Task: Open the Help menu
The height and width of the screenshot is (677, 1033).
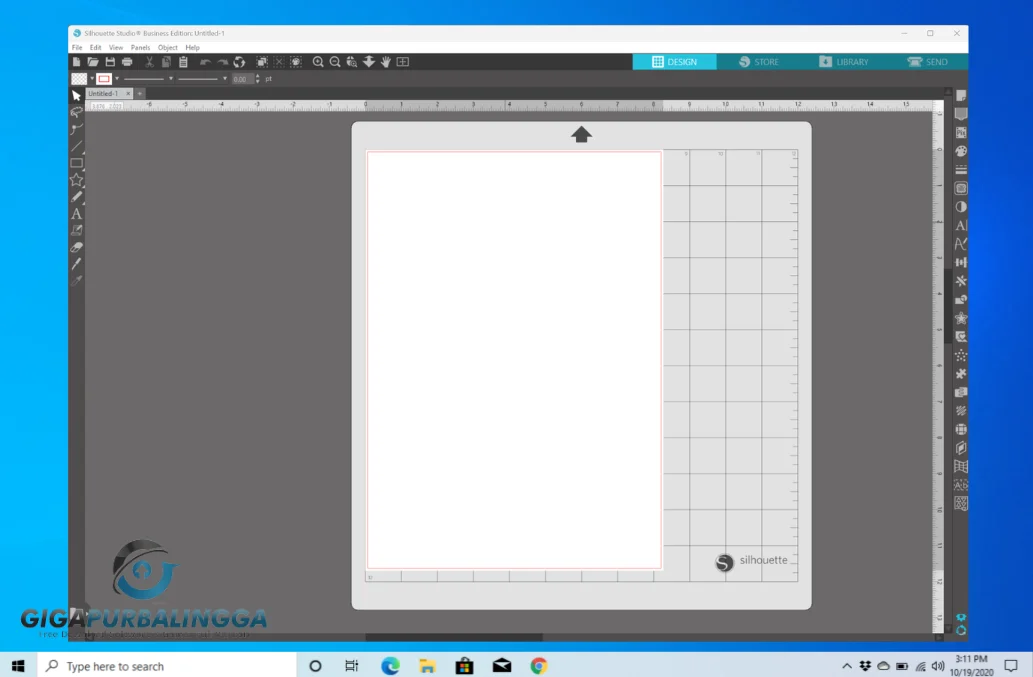Action: coord(192,47)
